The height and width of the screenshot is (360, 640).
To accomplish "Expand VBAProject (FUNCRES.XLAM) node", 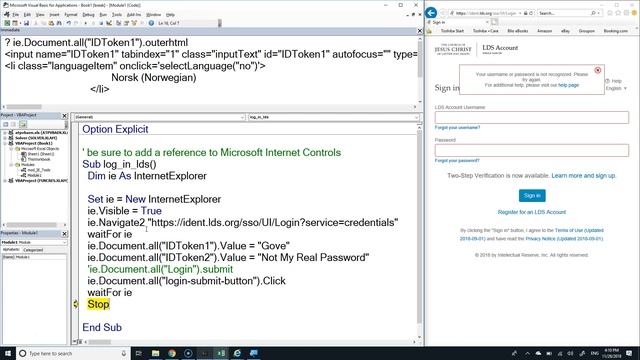I will tap(5, 180).
